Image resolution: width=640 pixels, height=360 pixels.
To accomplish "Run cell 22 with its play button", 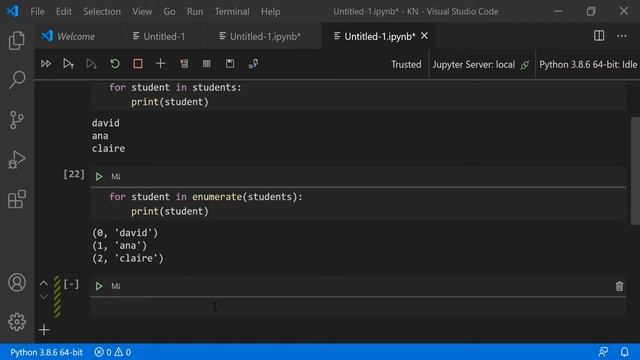I will (99, 176).
